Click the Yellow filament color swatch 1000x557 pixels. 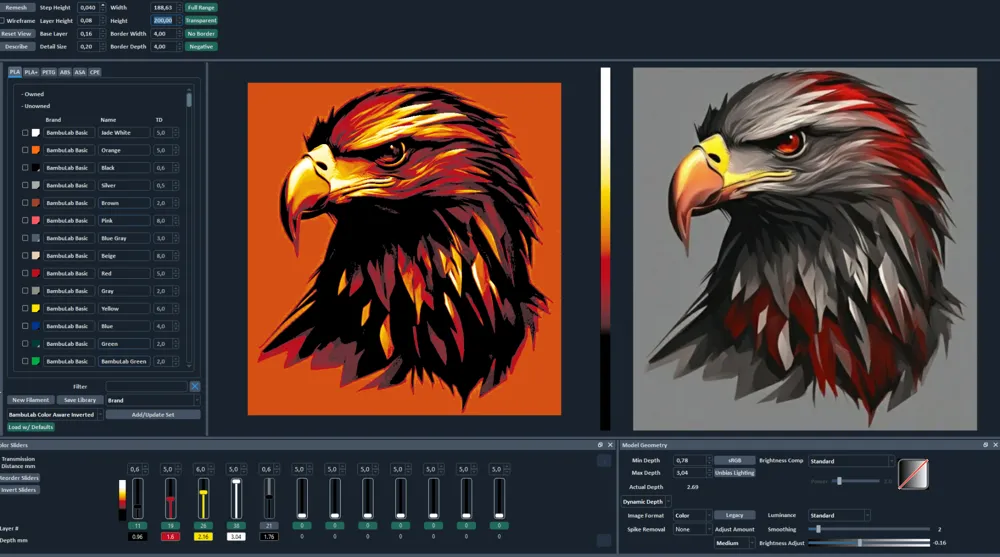[36, 308]
